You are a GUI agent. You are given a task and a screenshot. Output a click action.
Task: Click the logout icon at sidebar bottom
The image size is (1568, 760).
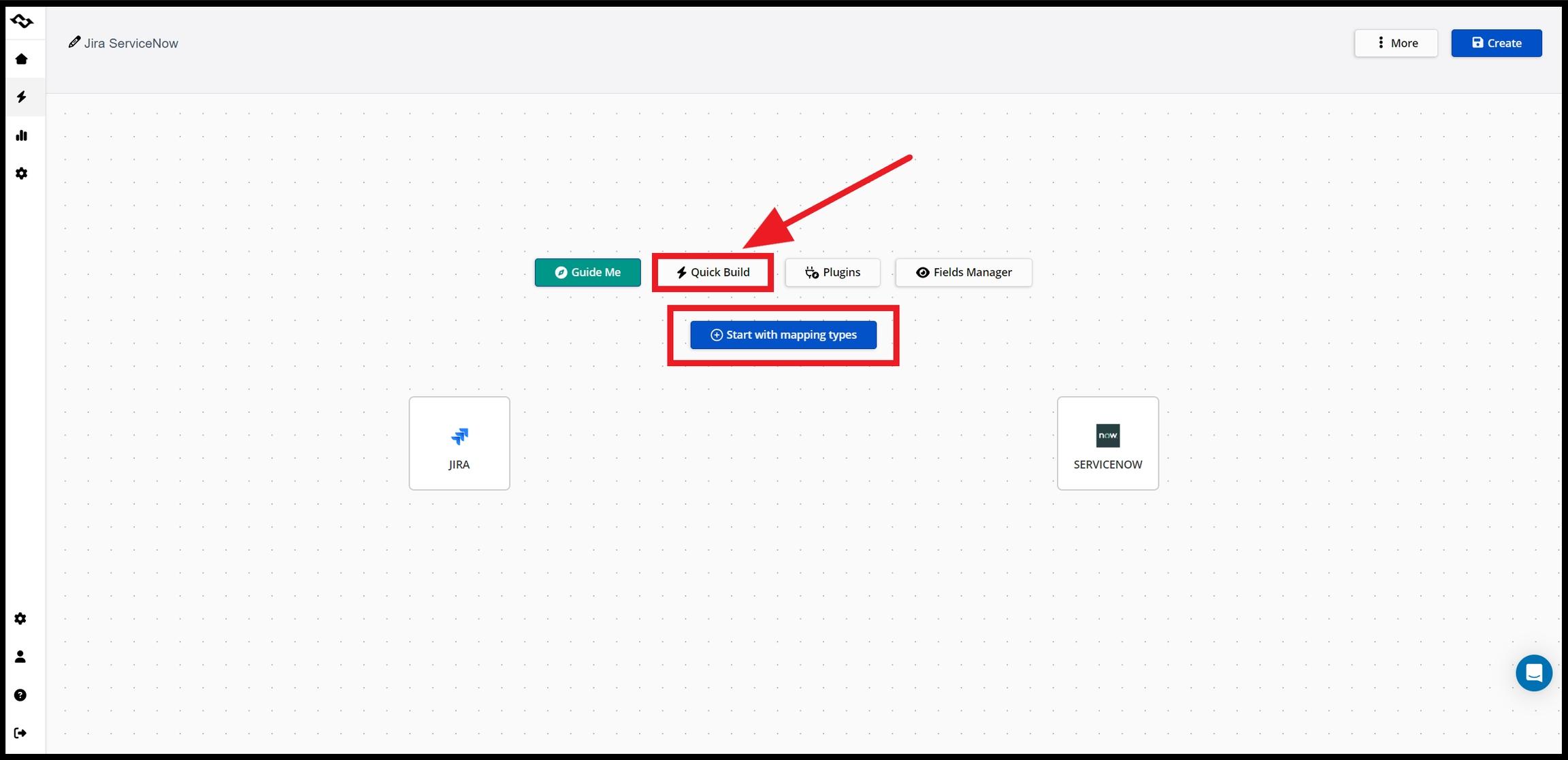click(20, 733)
